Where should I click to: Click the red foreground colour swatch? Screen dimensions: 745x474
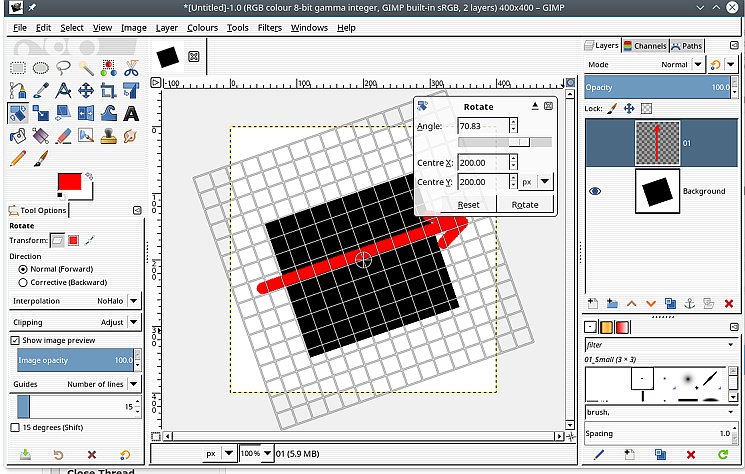69,183
